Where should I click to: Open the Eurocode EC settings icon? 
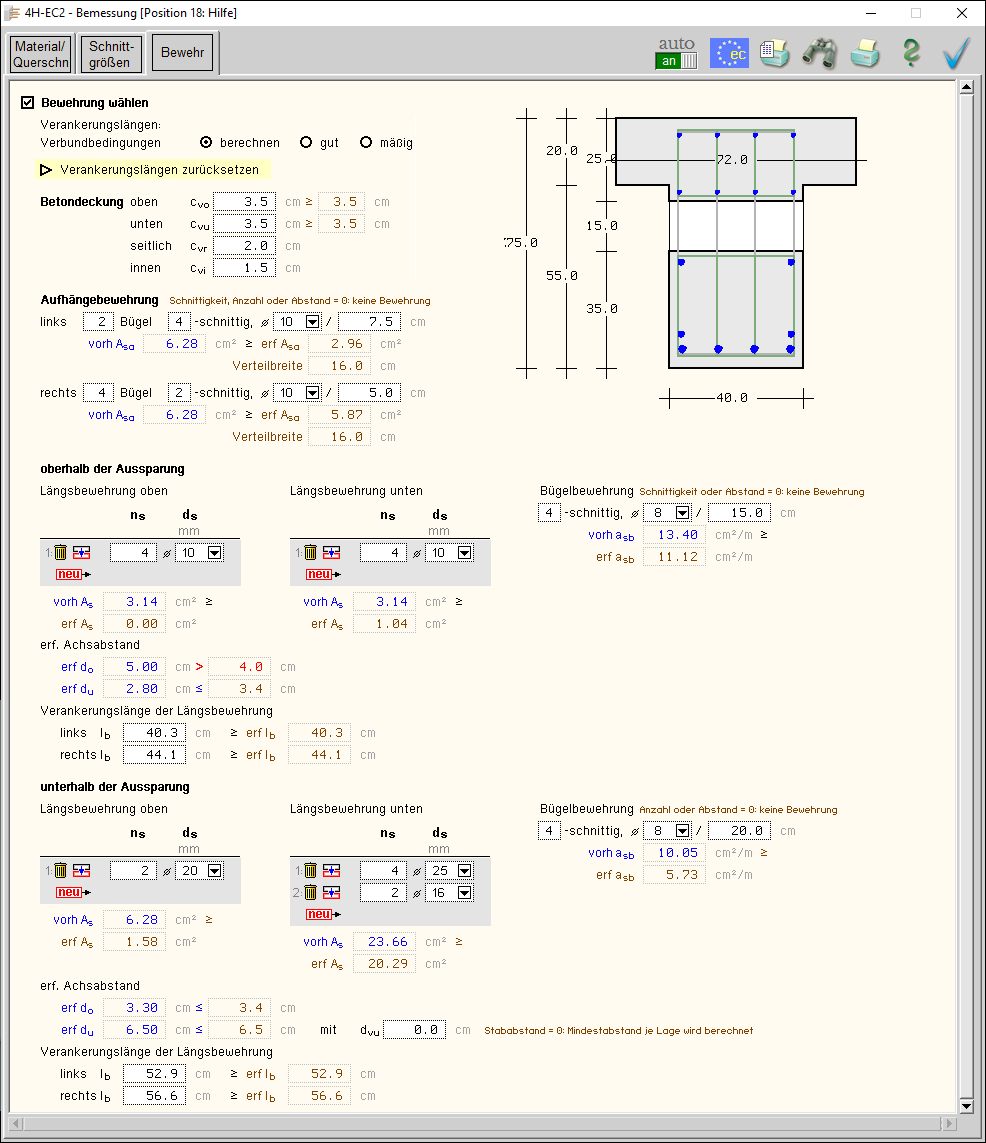pyautogui.click(x=729, y=53)
